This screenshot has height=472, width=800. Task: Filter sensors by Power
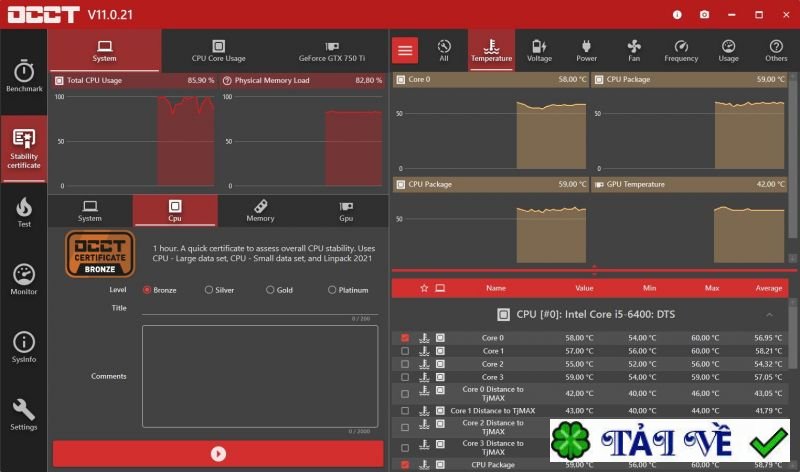coord(586,51)
